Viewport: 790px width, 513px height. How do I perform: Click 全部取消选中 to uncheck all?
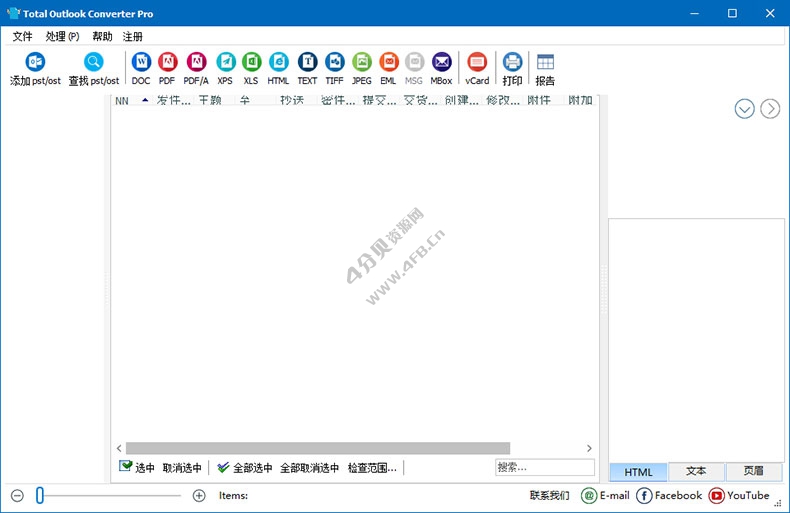[x=309, y=468]
